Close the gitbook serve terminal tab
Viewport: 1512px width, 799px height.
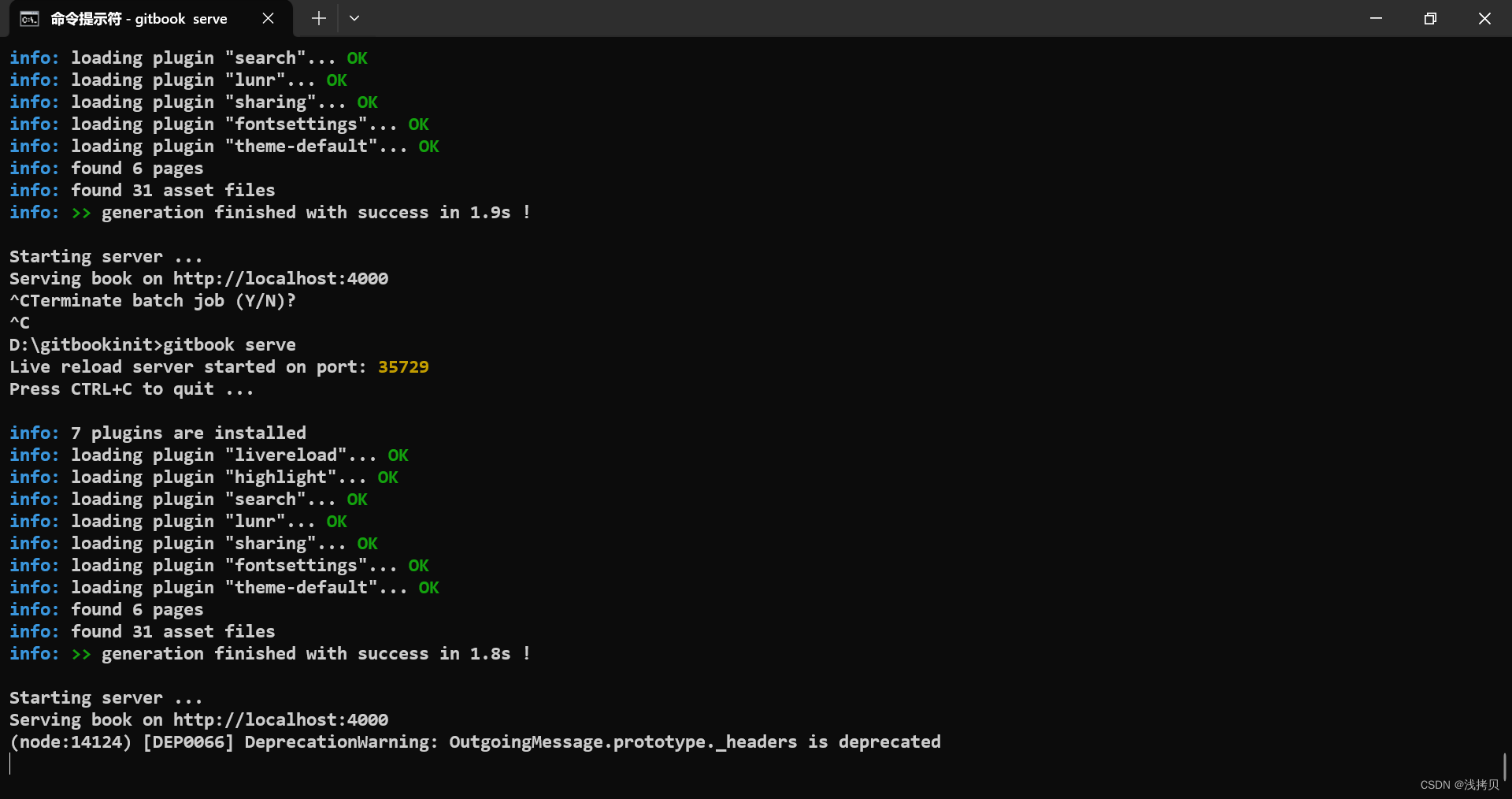pyautogui.click(x=268, y=18)
